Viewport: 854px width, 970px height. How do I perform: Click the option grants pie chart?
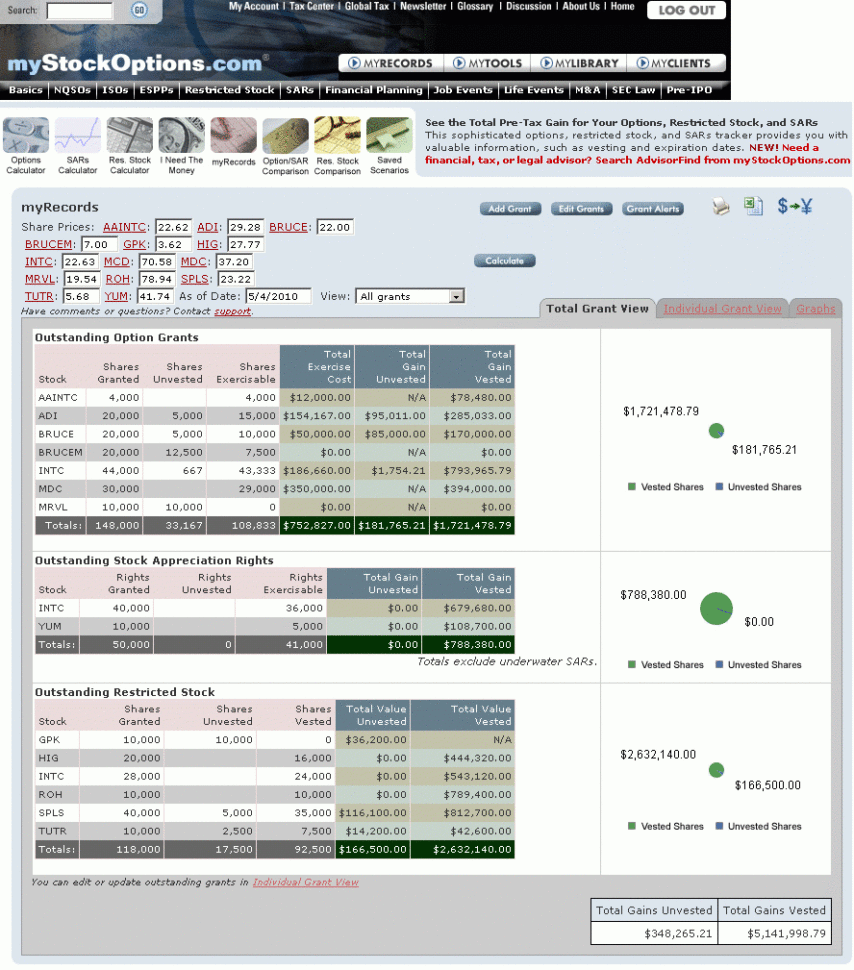point(716,431)
